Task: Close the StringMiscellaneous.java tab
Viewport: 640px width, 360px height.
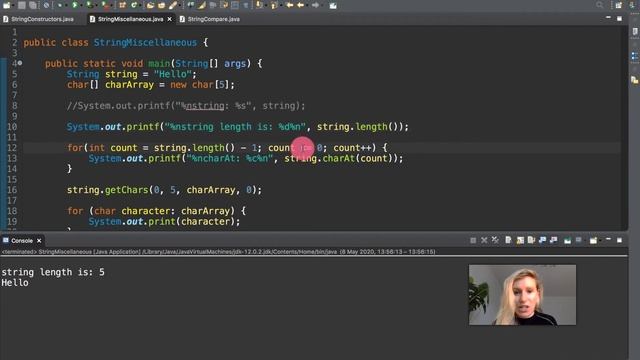Action: pos(169,19)
